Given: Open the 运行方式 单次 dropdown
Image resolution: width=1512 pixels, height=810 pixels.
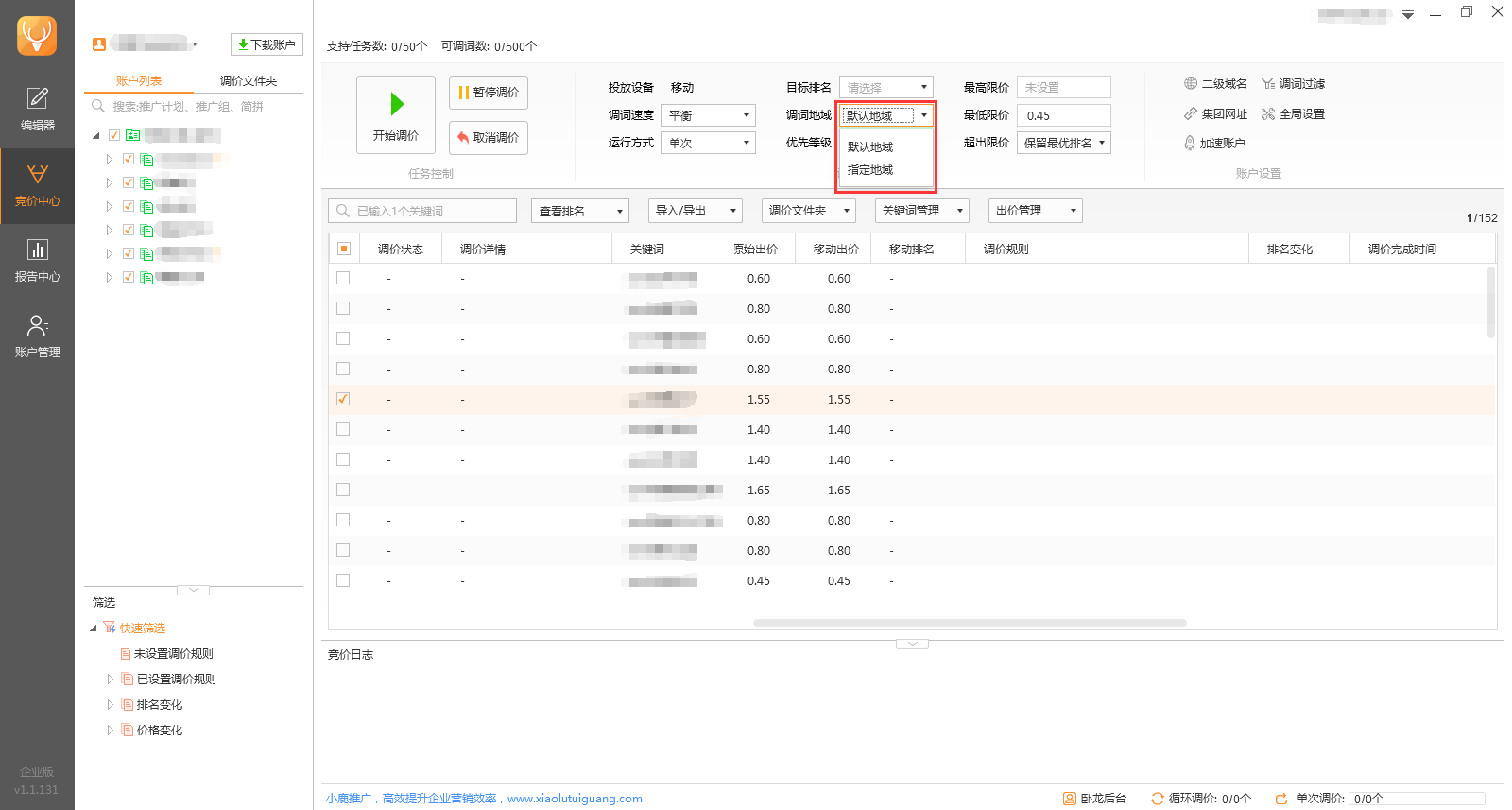Looking at the screenshot, I should (709, 143).
